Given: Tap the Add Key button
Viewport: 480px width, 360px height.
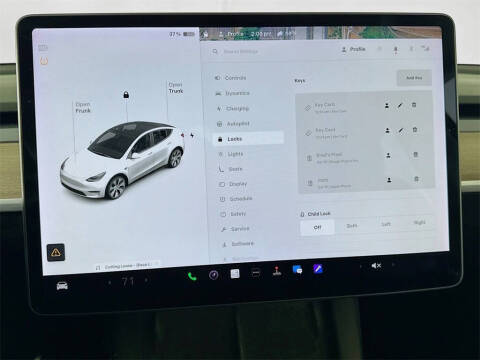Looking at the screenshot, I should point(414,78).
